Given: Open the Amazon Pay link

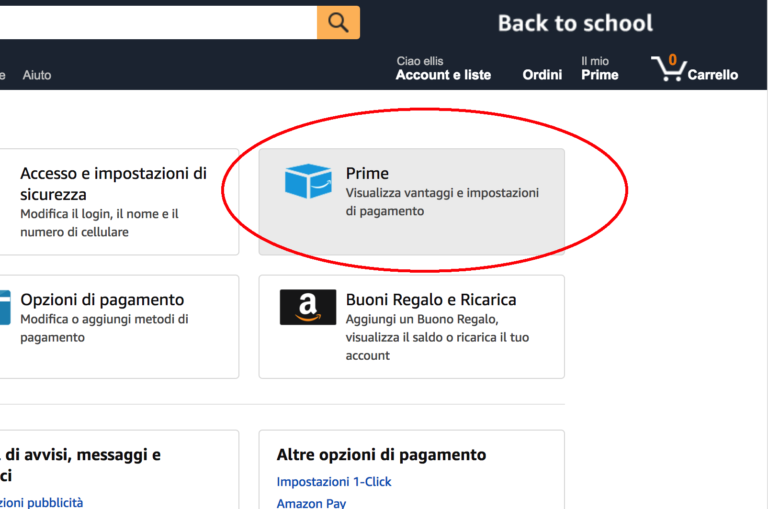Looking at the screenshot, I should pos(311,503).
